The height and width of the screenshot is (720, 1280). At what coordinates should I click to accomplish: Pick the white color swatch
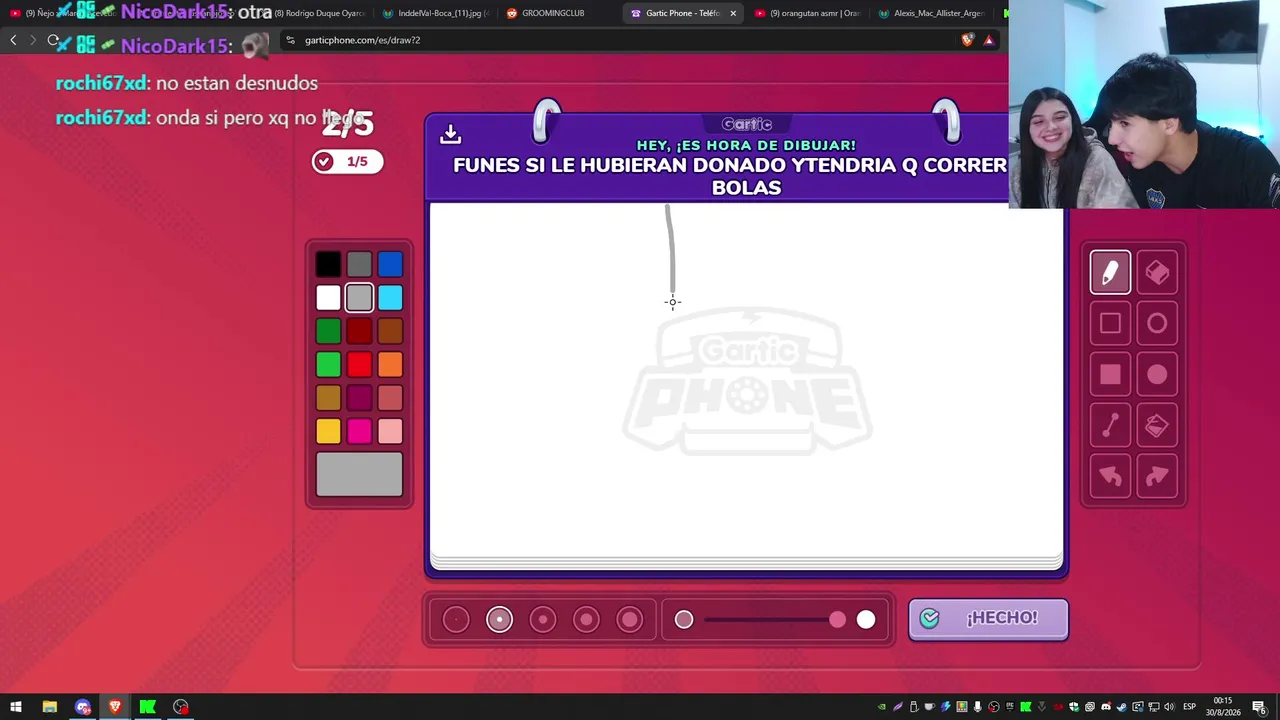(328, 297)
